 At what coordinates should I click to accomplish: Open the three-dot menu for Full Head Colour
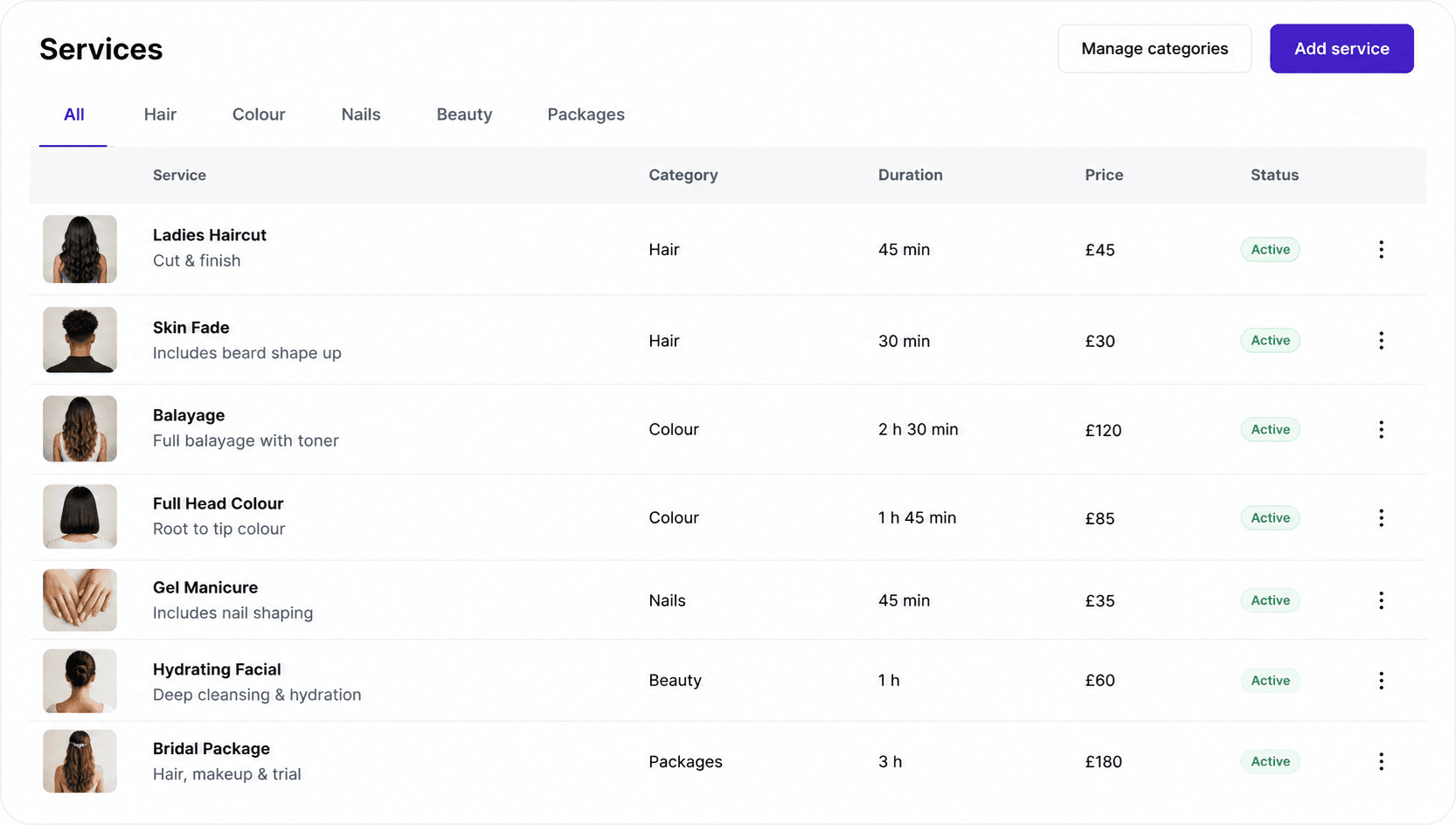1381,518
